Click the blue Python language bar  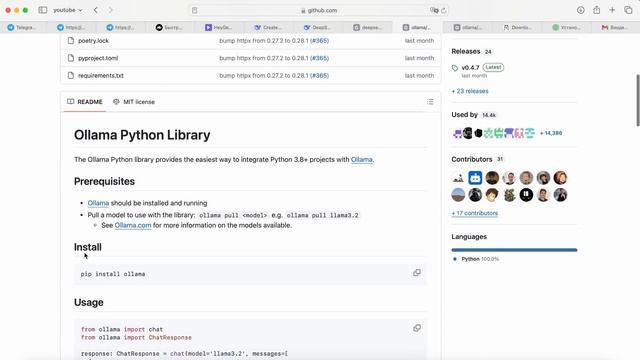point(514,250)
